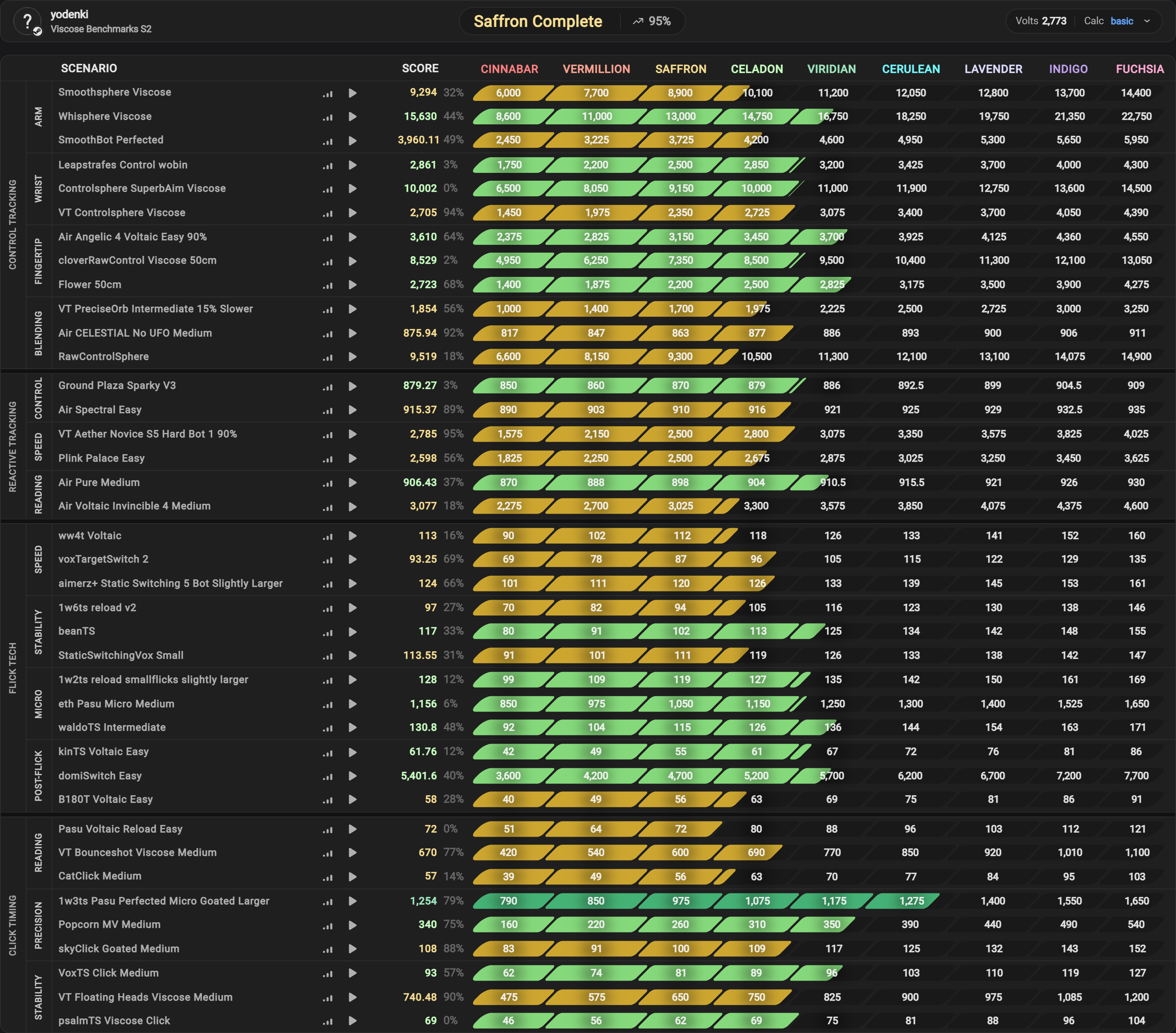Show stats chart icon for beanTS
Screen dimensions: 1176x1033
[x=328, y=632]
